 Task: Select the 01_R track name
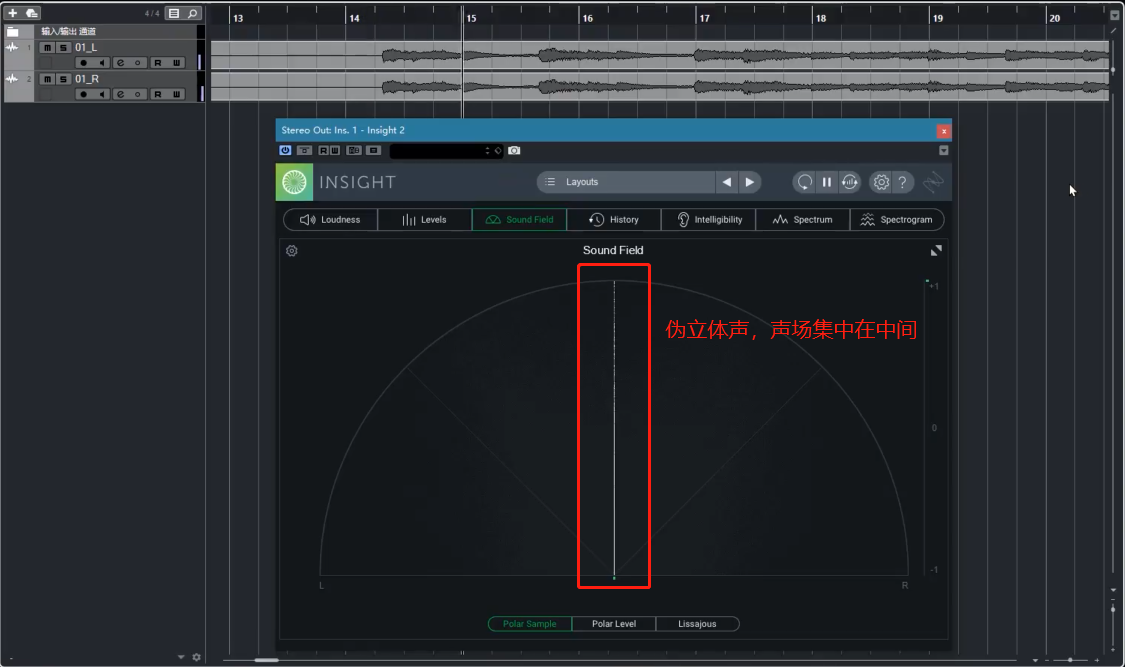(87, 79)
